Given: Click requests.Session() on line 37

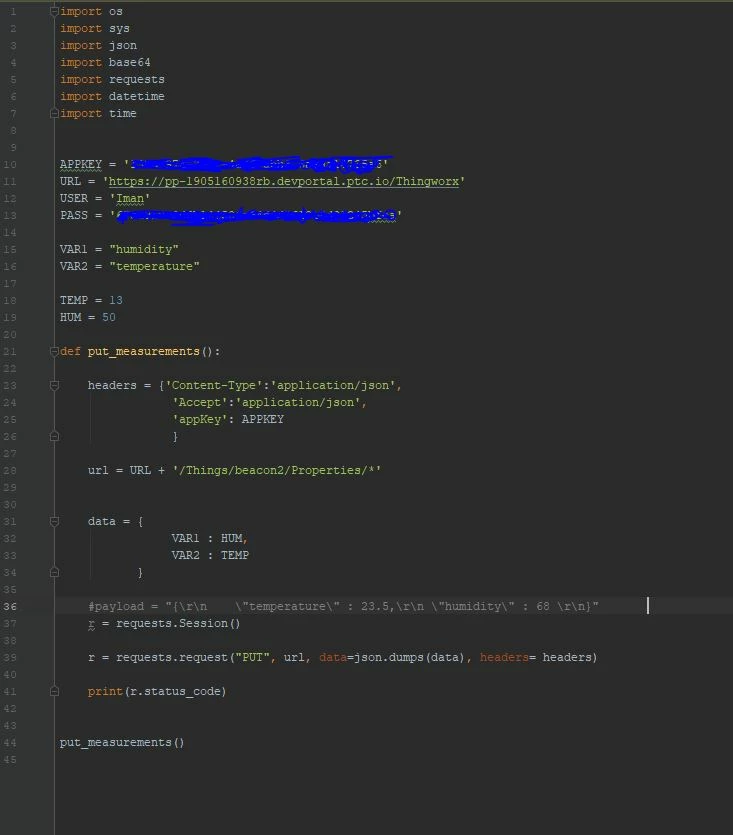Looking at the screenshot, I should click(178, 623).
